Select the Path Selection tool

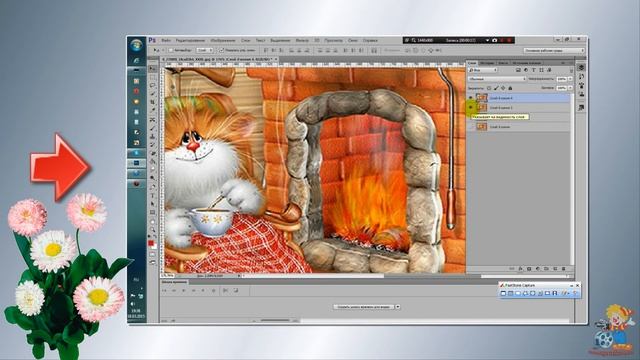coord(153,204)
